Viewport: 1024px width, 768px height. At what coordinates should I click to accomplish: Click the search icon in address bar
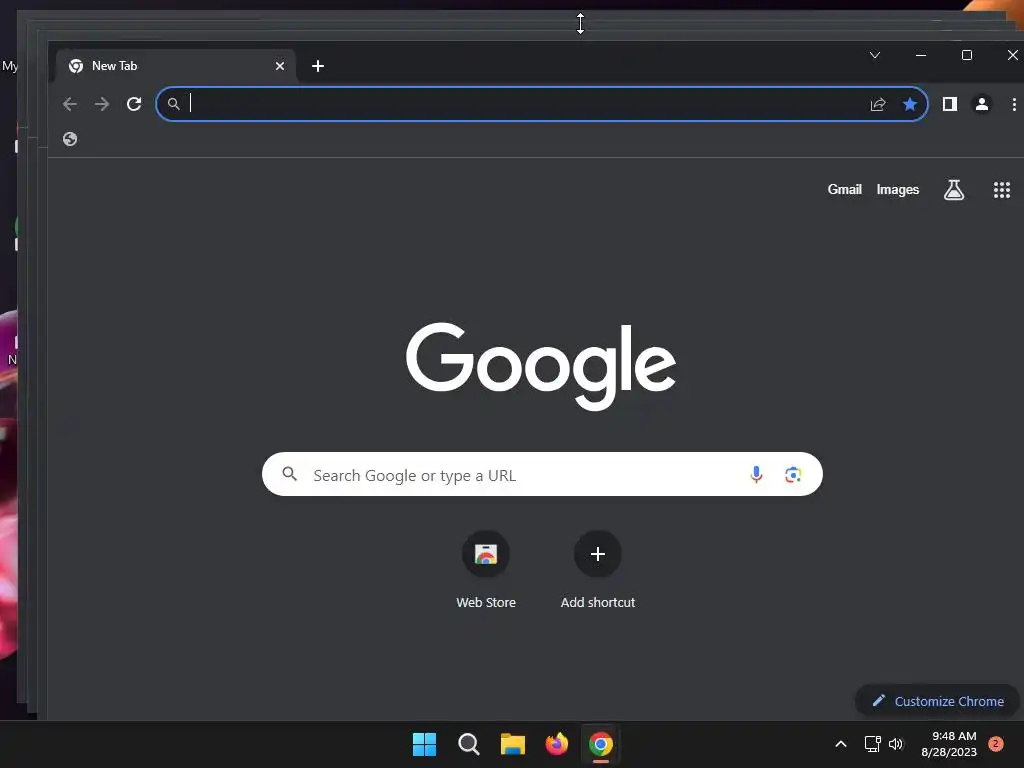point(174,104)
